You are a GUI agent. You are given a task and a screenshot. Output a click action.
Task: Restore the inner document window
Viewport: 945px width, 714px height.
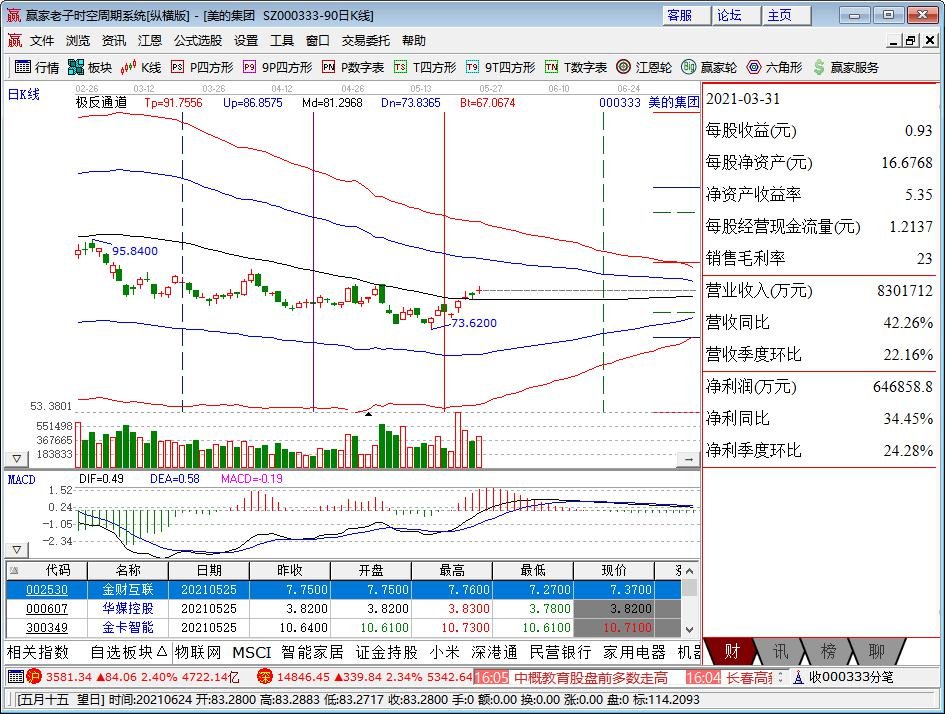pyautogui.click(x=911, y=40)
